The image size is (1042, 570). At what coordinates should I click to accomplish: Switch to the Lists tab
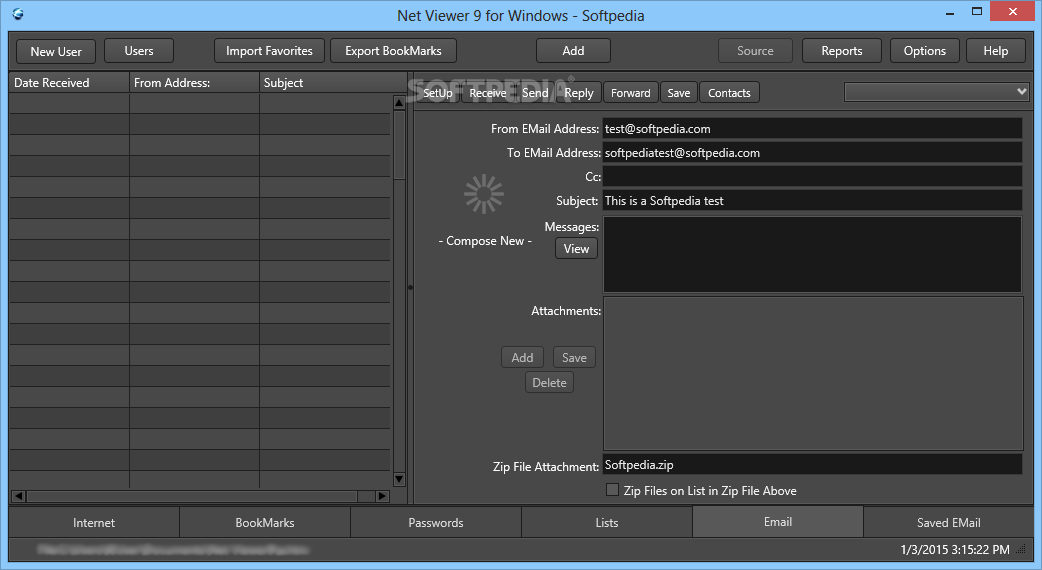pyautogui.click(x=607, y=523)
